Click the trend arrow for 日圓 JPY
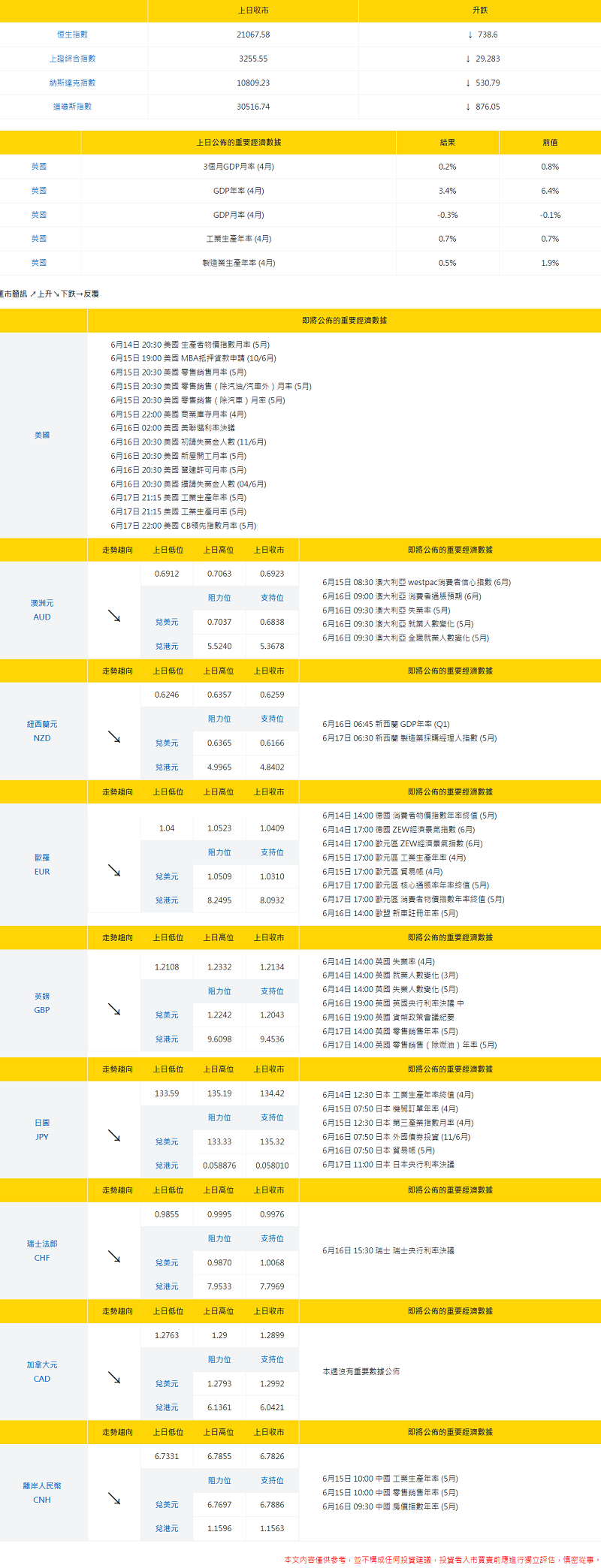 click(x=114, y=1135)
